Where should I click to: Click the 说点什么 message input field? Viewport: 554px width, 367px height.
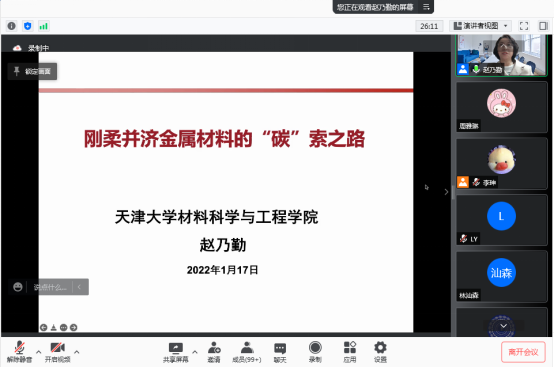coord(50,287)
